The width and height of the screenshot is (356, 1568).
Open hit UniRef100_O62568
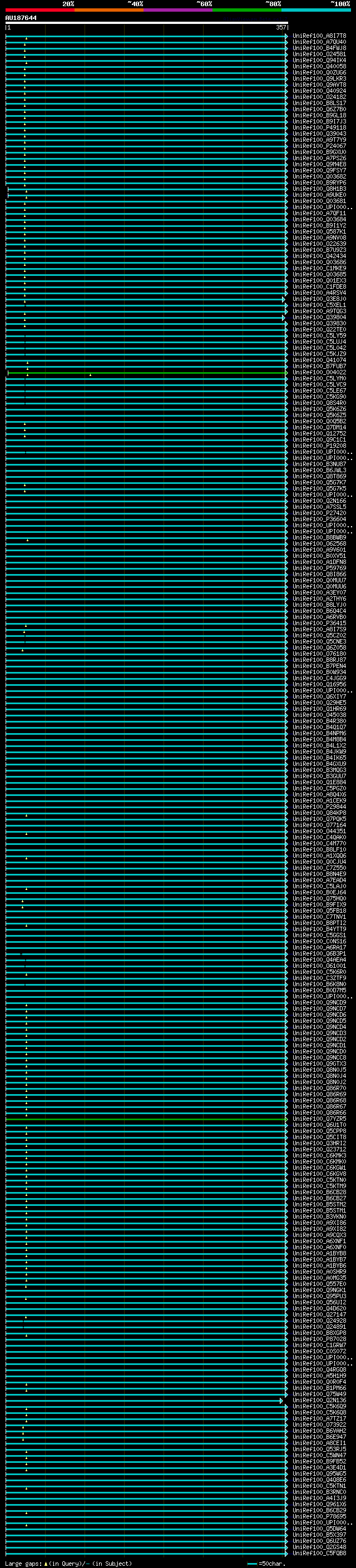(x=319, y=544)
